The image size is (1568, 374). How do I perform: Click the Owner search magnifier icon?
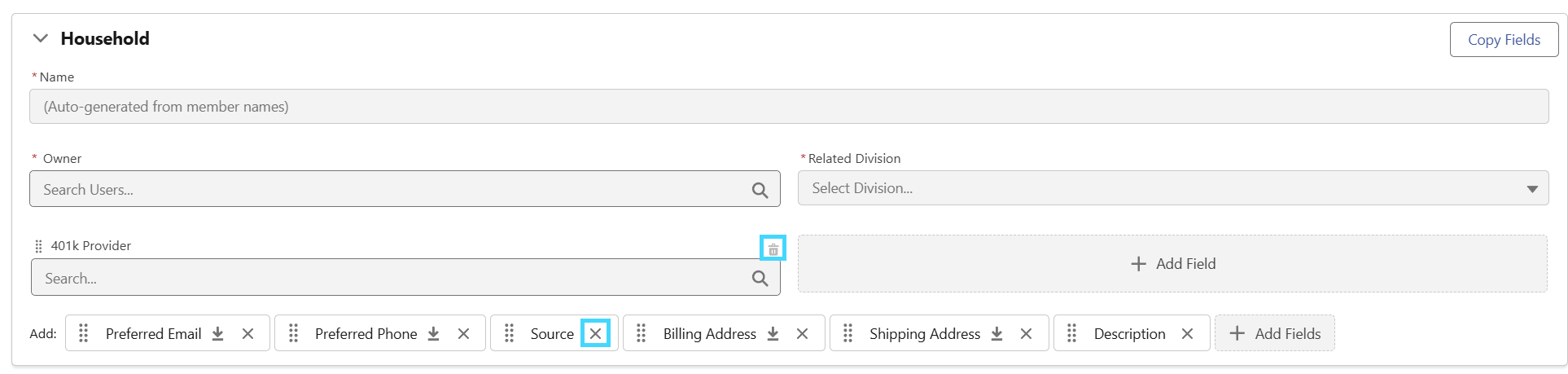click(760, 190)
